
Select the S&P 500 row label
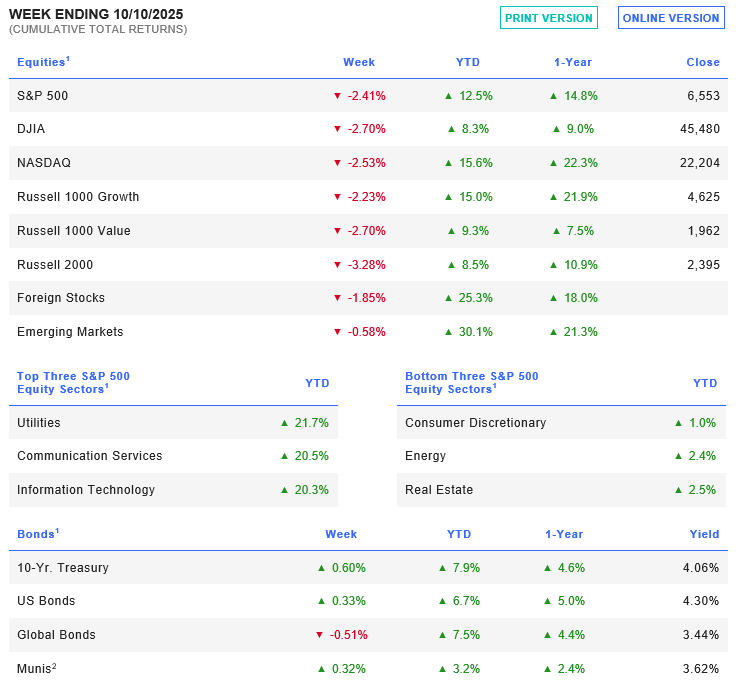(42, 96)
